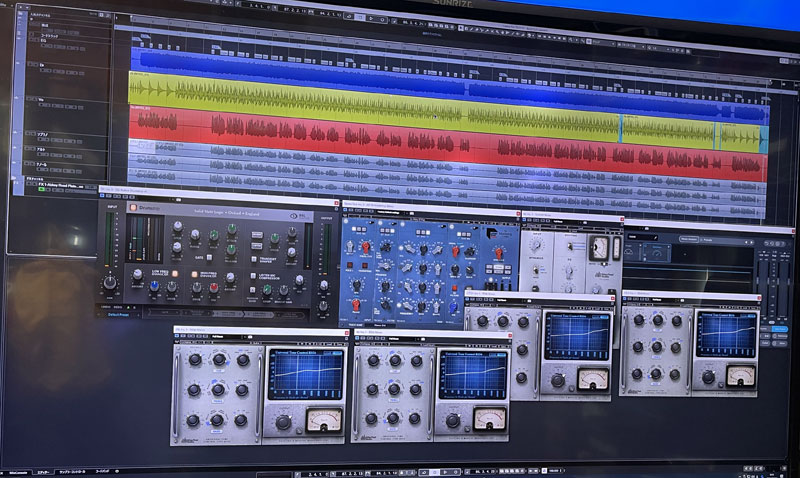Screen dimensions: 800x478
Task: Click the EQ curve display of leftmost passive EQ
Action: 306,373
